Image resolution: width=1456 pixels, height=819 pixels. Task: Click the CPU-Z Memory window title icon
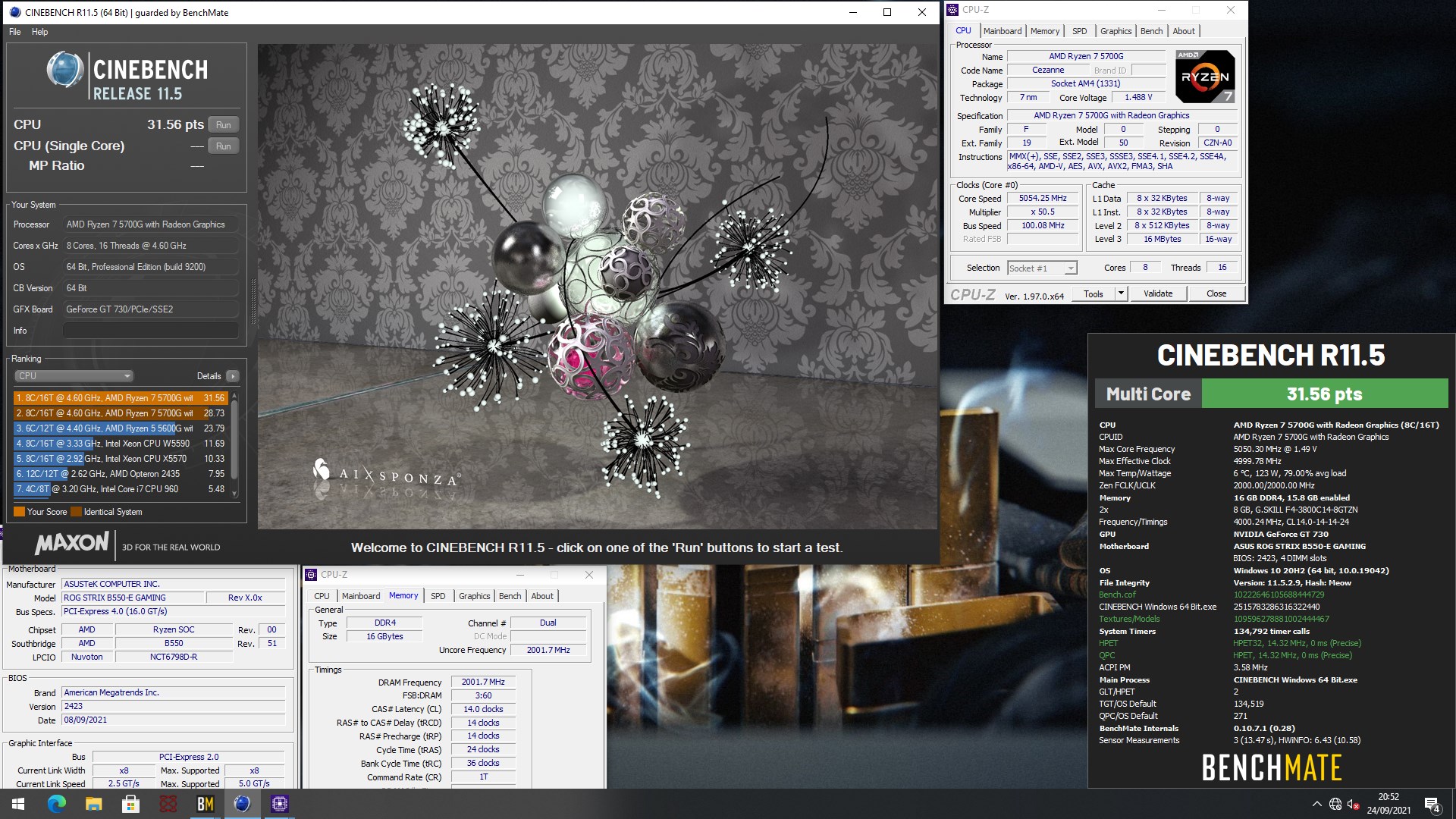(312, 575)
